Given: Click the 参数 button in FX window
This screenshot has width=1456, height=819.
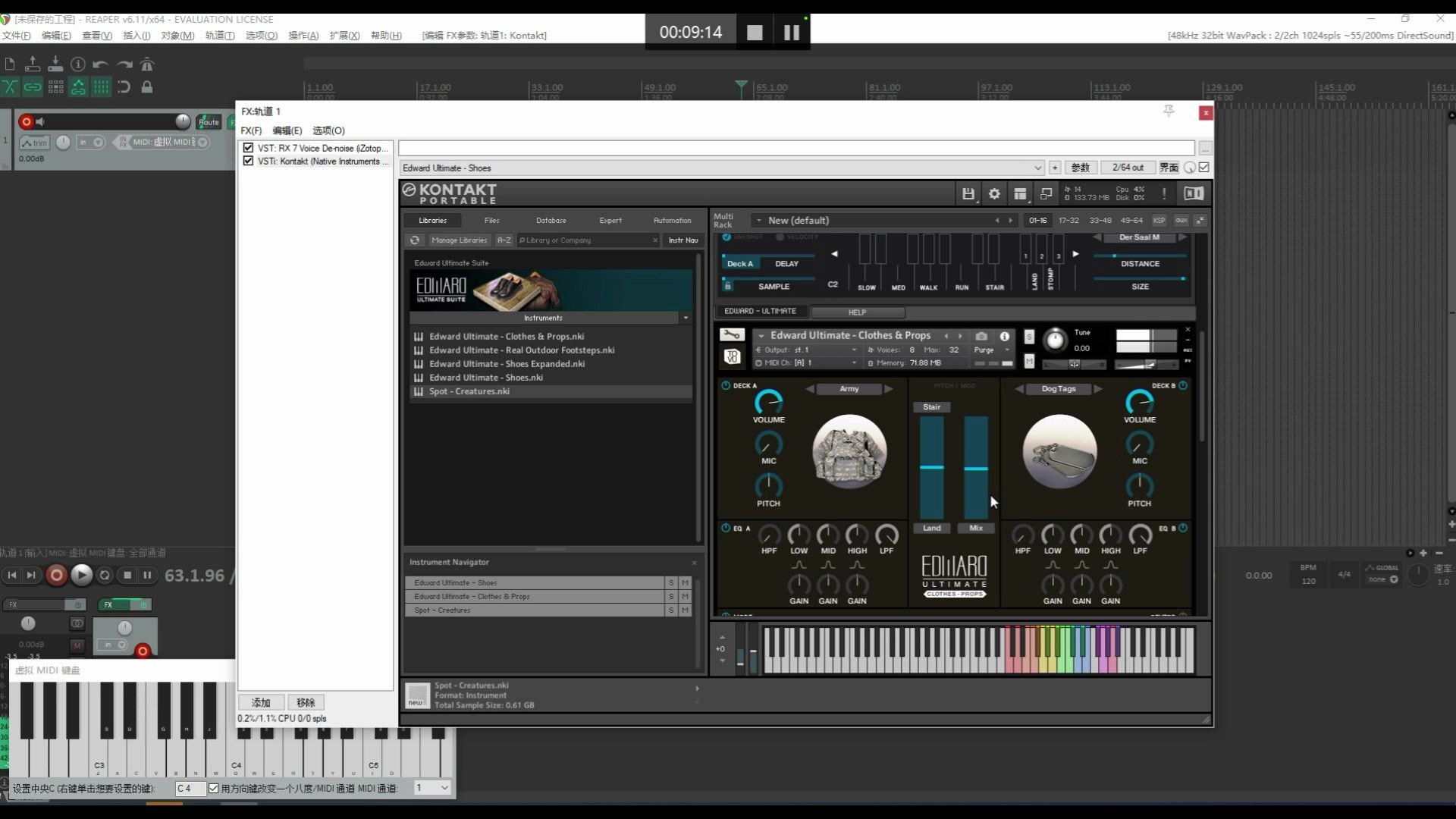Looking at the screenshot, I should (x=1080, y=168).
